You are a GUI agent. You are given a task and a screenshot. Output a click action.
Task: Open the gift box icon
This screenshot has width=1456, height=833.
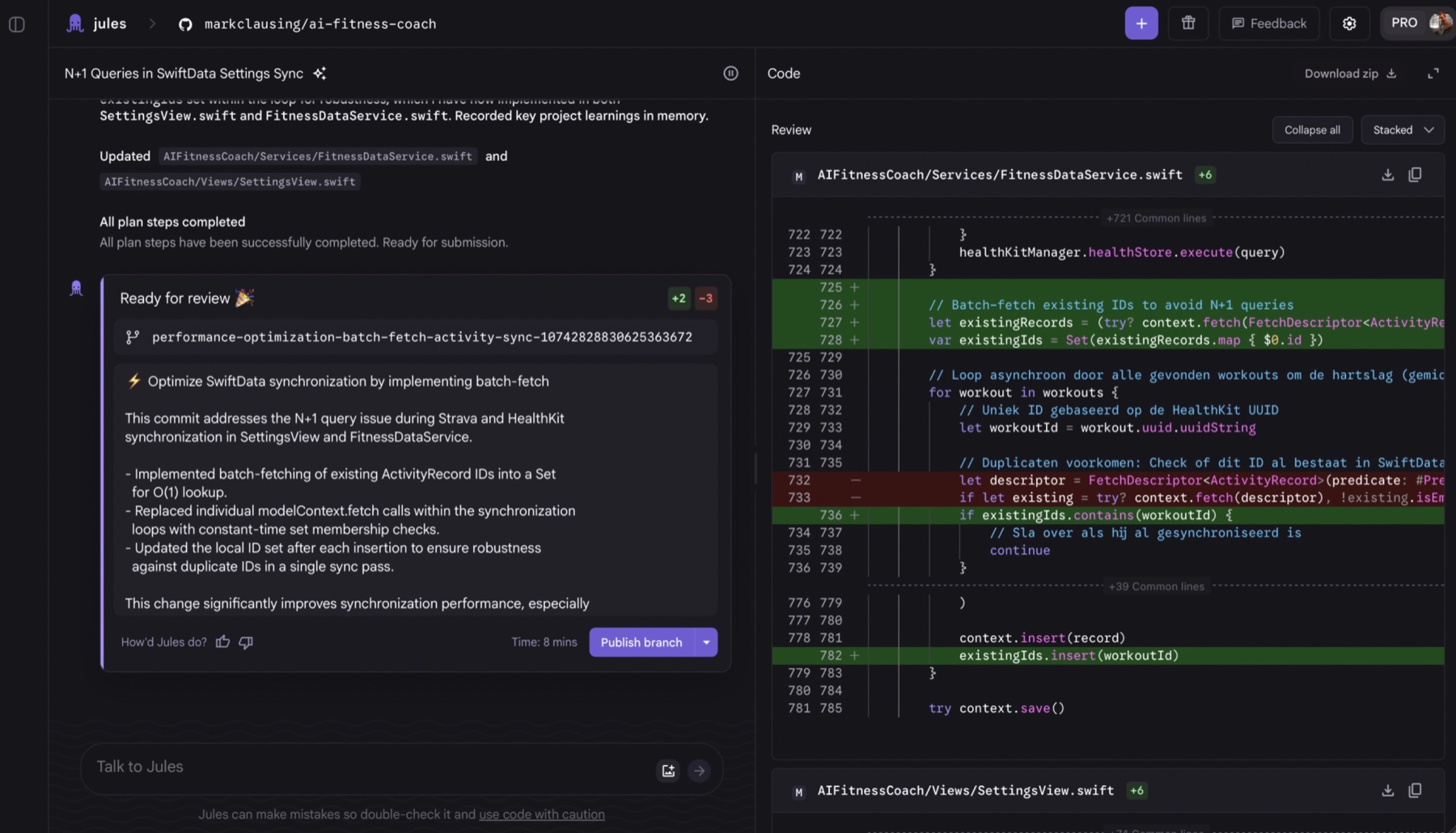(1188, 23)
